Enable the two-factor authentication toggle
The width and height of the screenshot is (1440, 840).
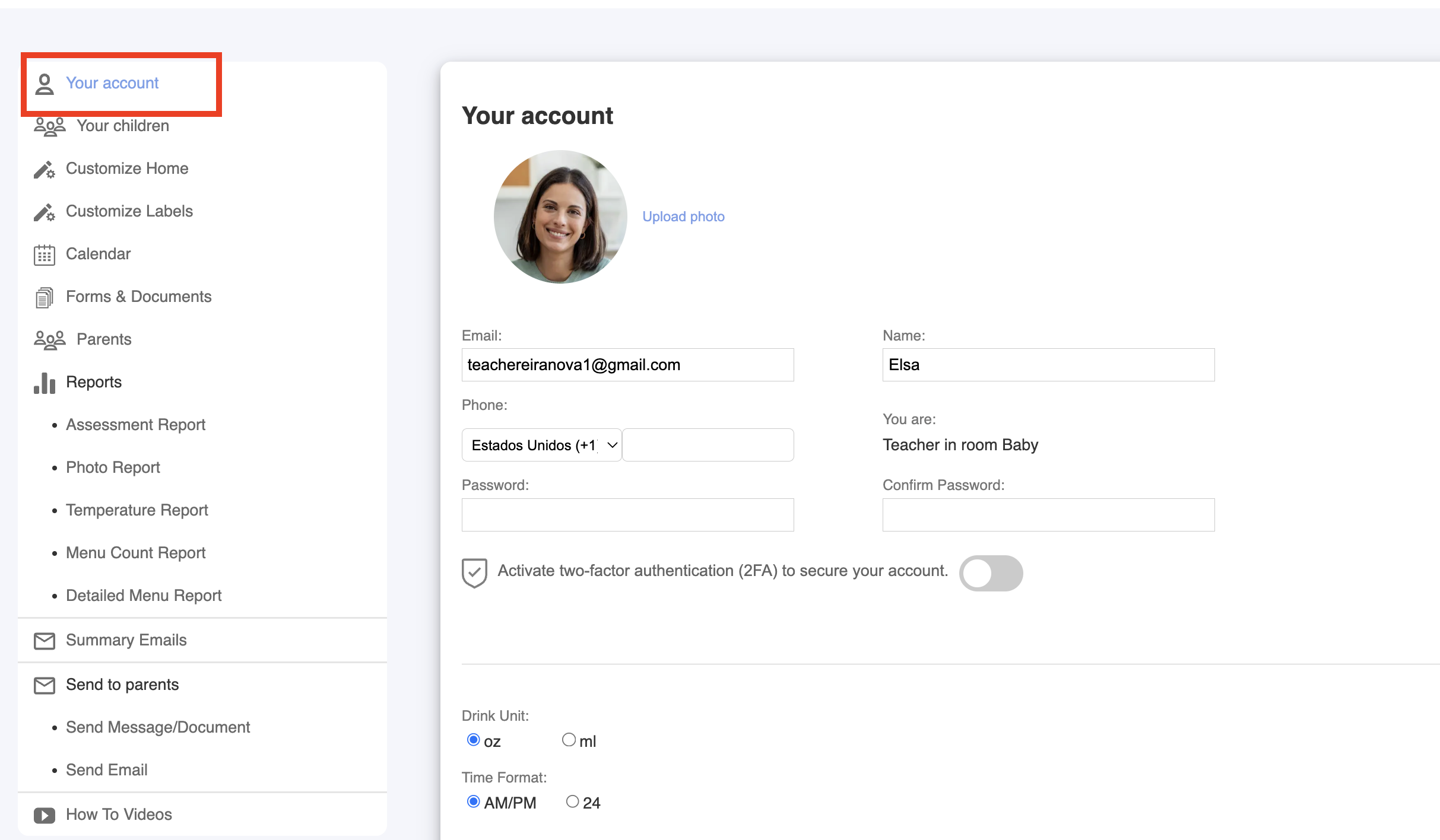click(991, 572)
